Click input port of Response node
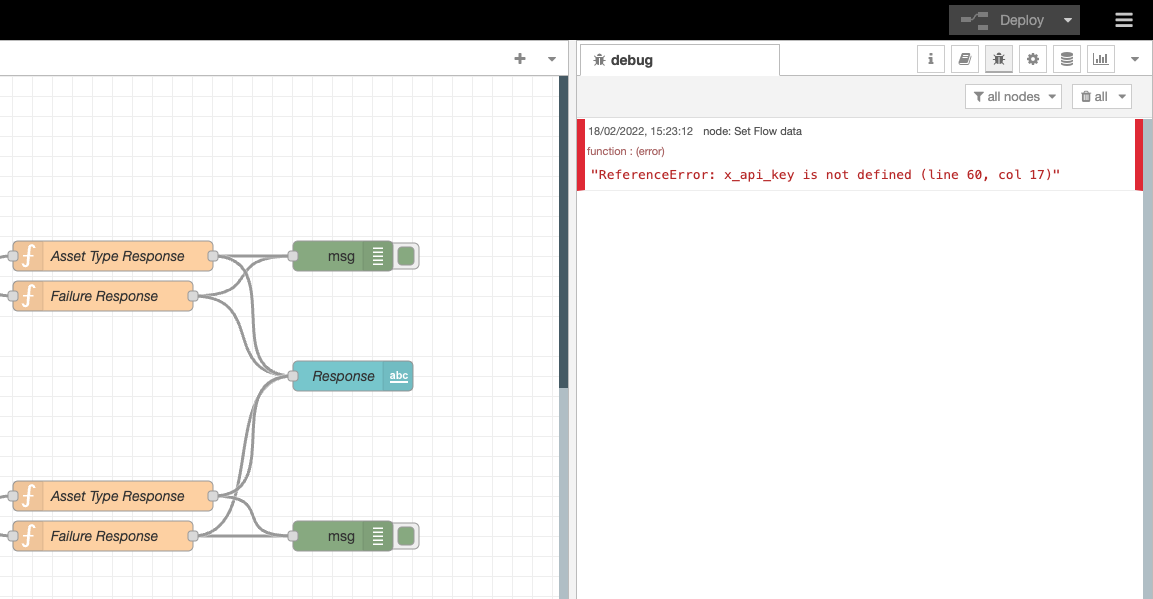The image size is (1153, 599). click(293, 376)
